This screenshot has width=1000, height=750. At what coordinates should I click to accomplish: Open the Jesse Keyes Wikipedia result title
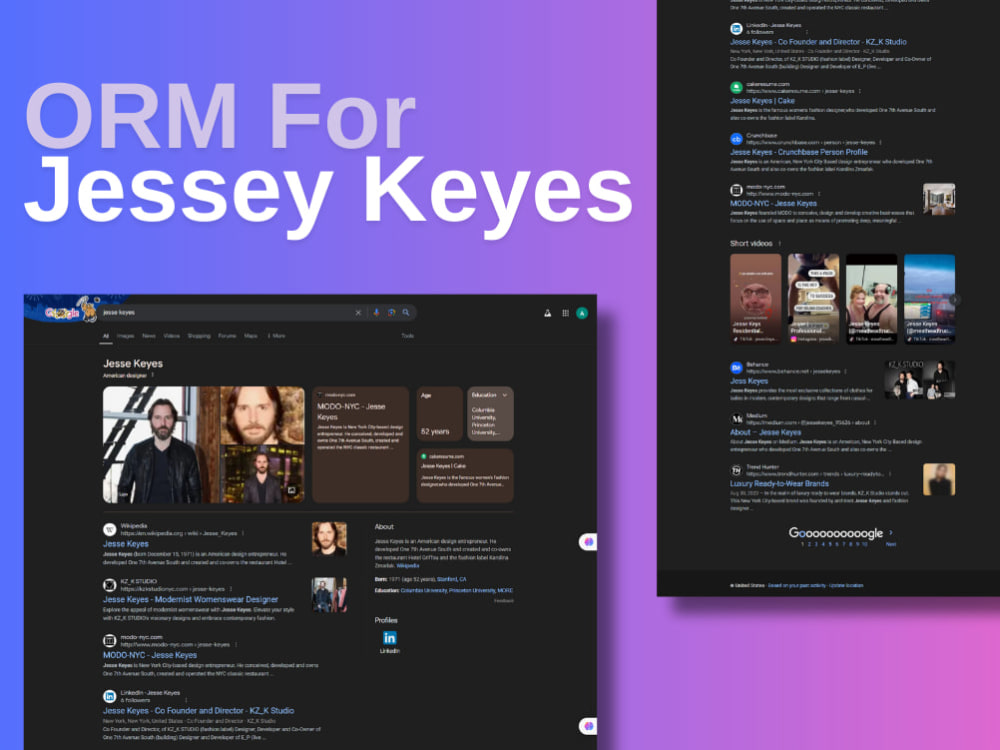(x=126, y=544)
